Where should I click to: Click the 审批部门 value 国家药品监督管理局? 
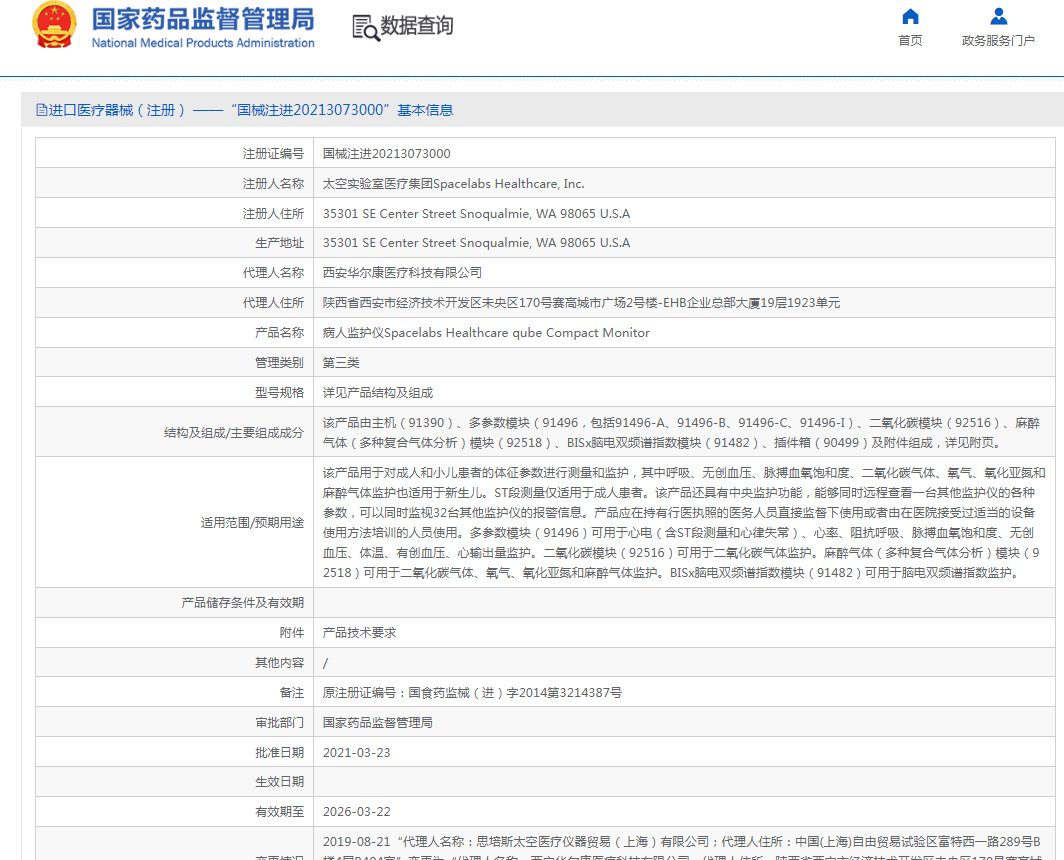tap(377, 722)
